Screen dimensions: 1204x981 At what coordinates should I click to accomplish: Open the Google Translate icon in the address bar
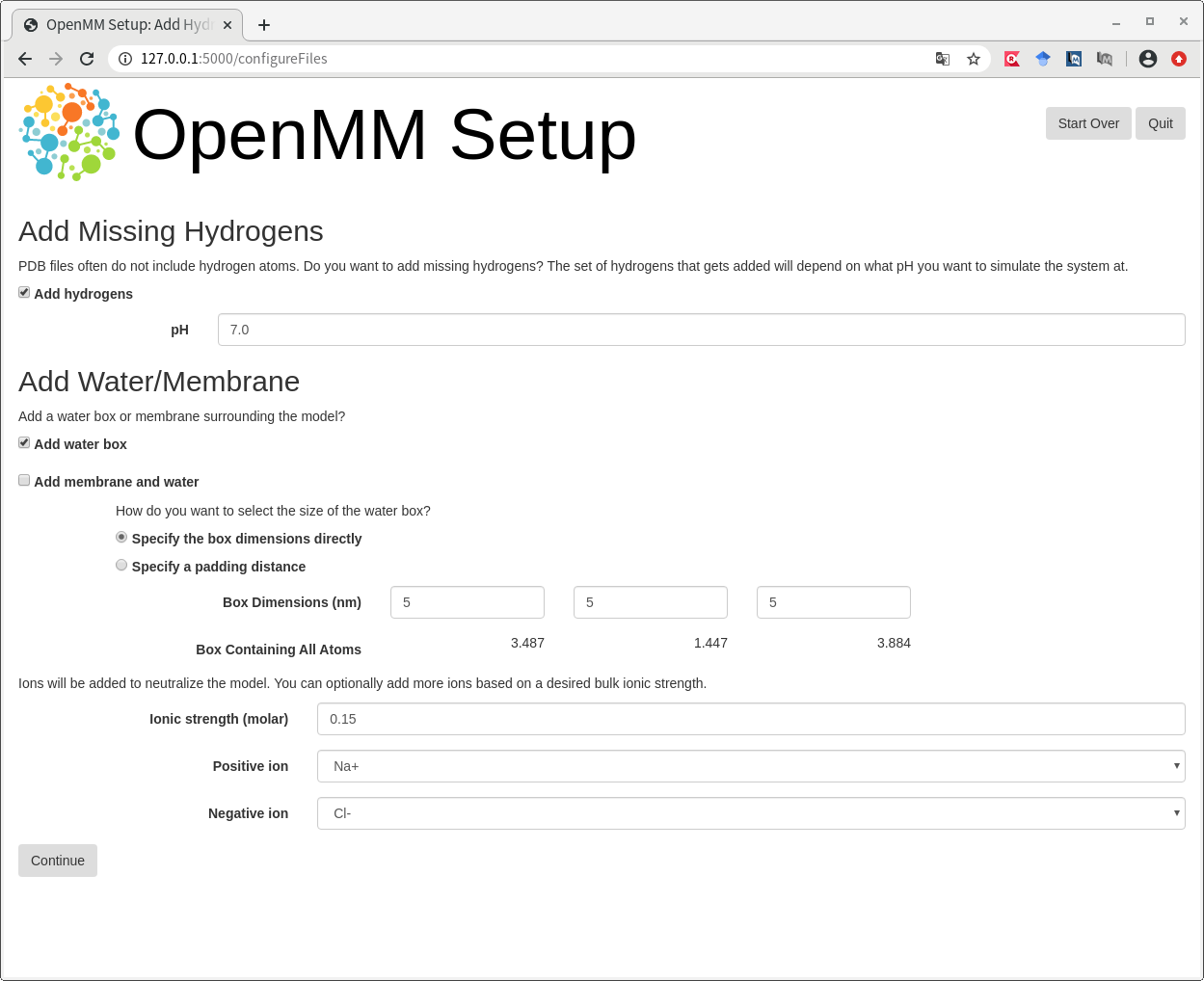[x=943, y=59]
